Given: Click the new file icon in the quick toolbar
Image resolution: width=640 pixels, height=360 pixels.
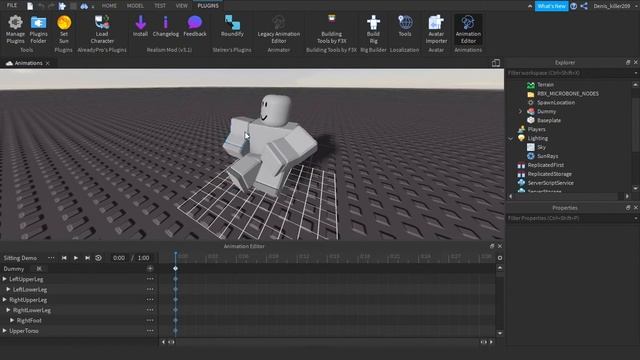Looking at the screenshot, I should (x=30, y=6).
